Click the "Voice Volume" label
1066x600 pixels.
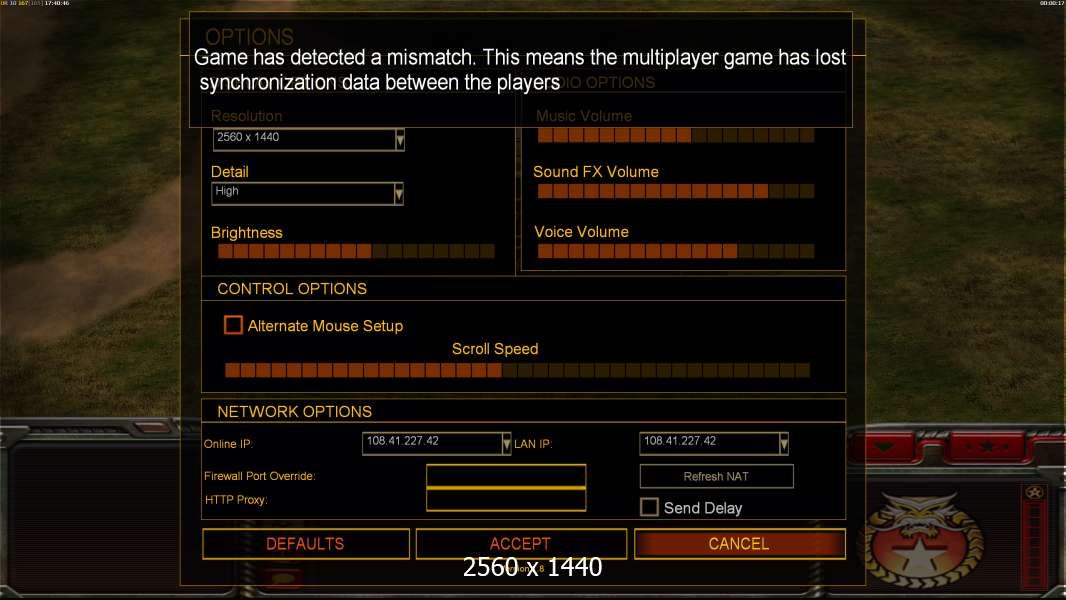[x=581, y=232]
